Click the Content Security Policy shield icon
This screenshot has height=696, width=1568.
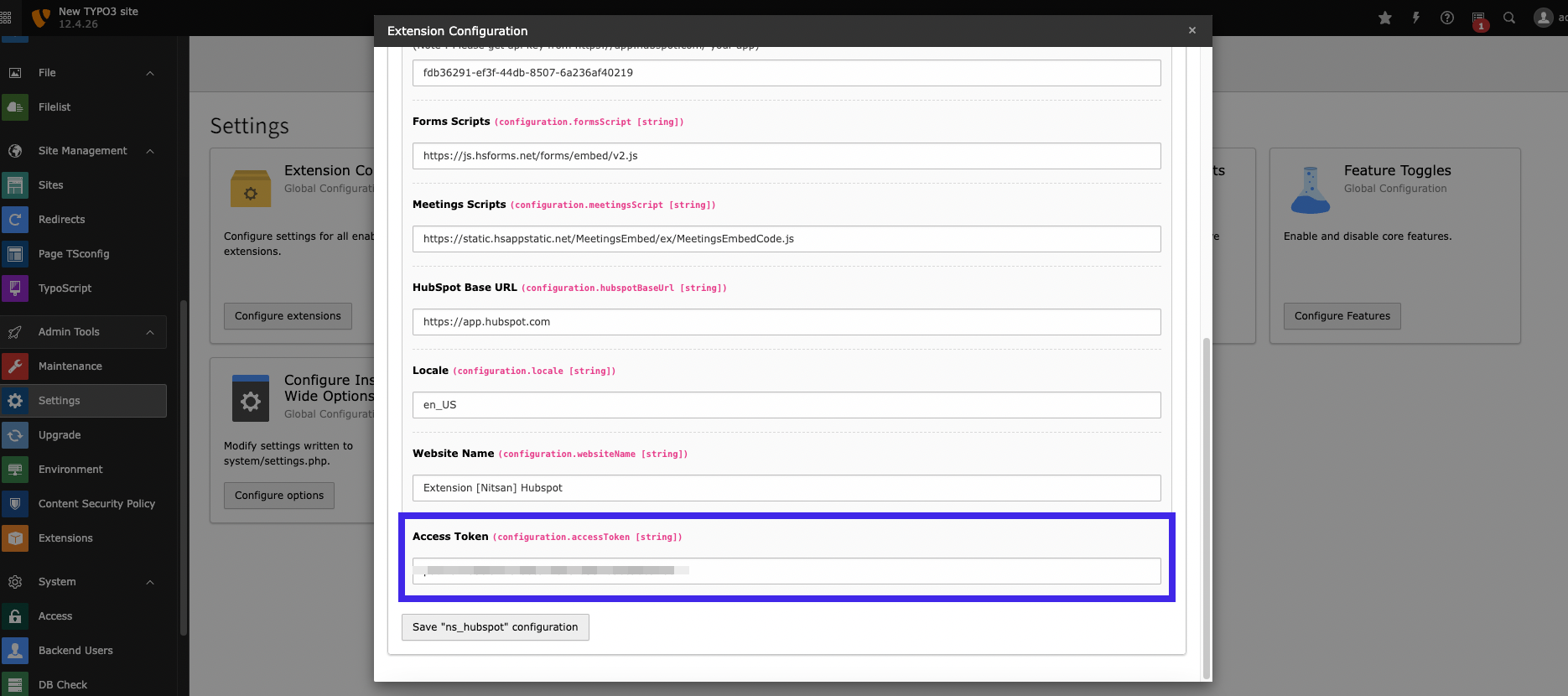coord(15,504)
